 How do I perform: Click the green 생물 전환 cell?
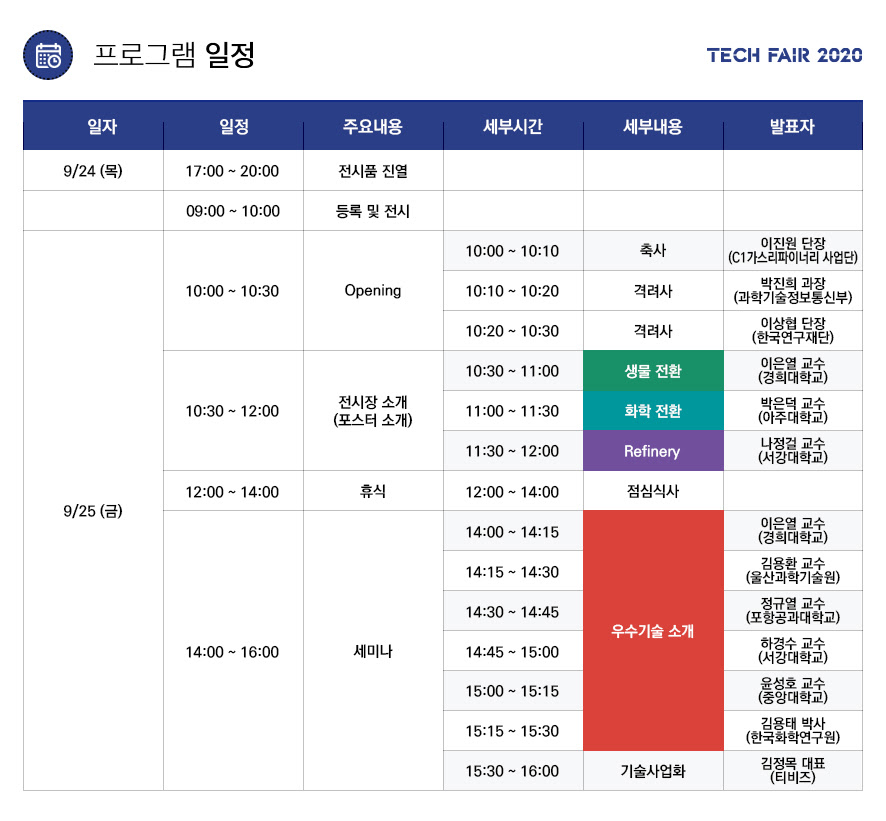[x=652, y=371]
